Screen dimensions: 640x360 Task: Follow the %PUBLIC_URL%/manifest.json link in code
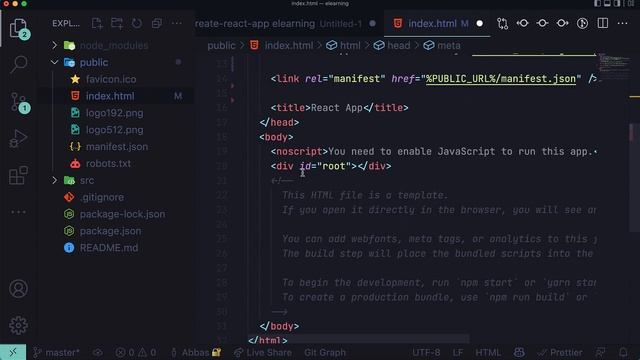point(501,79)
